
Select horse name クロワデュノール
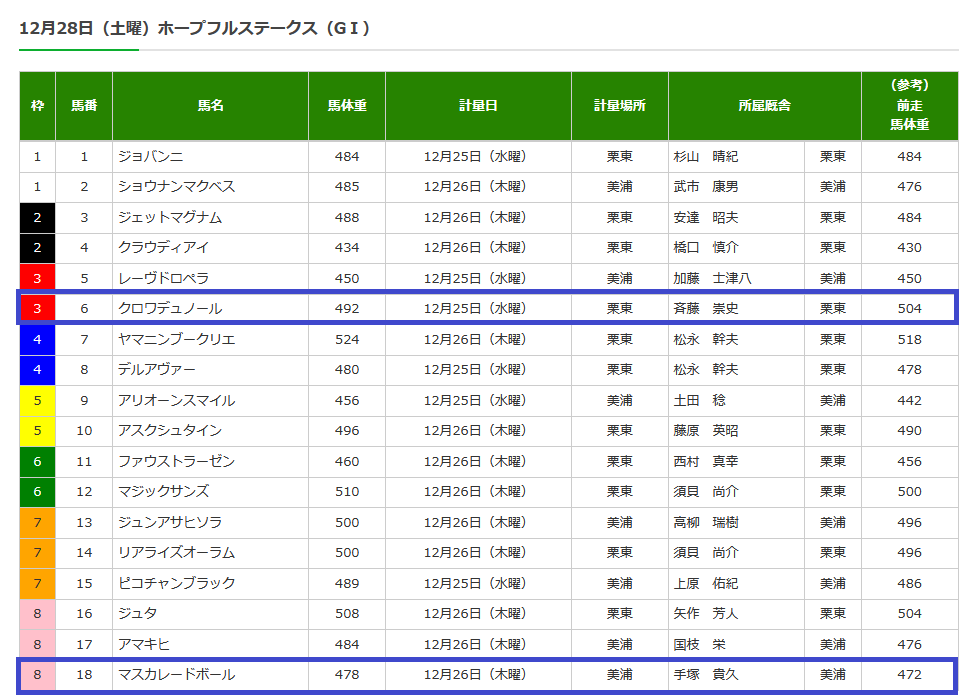pos(170,309)
